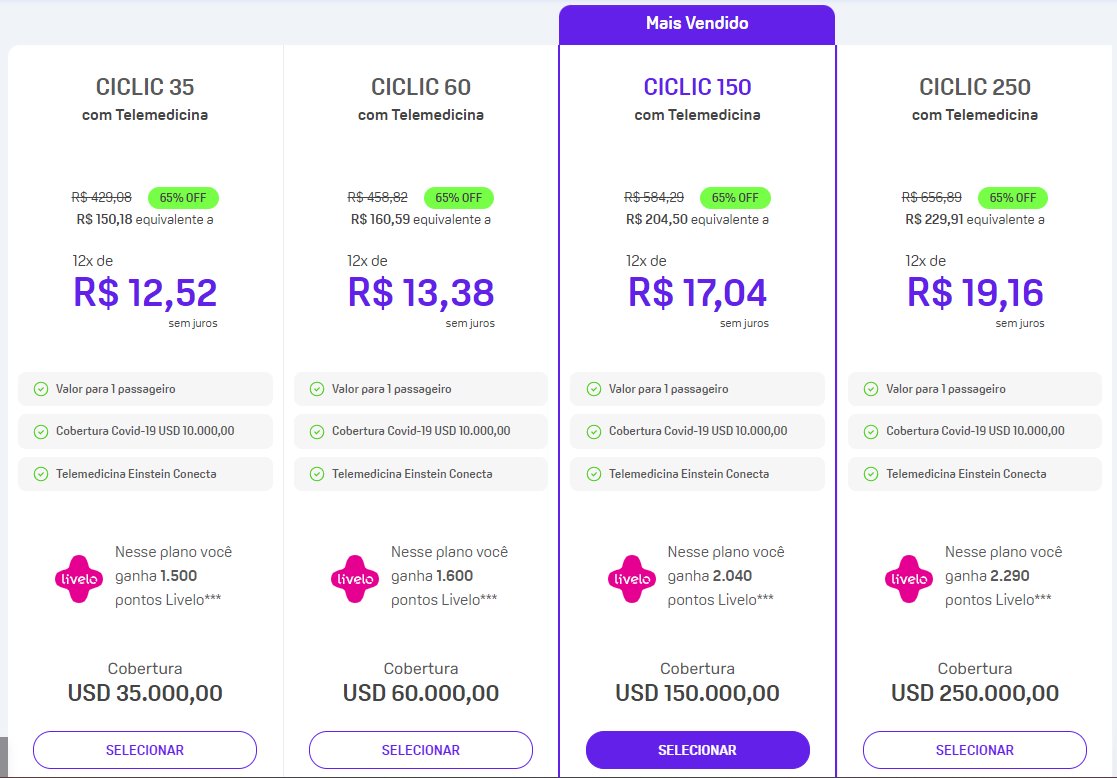
Task: Click the 65% OFF badge on CICLIC 250
Action: tap(1012, 197)
